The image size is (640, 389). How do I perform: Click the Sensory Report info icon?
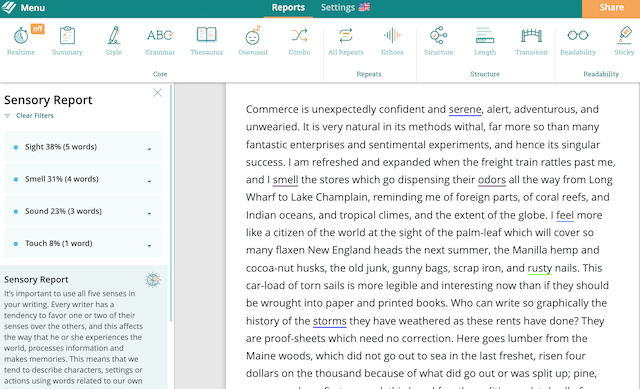click(153, 280)
